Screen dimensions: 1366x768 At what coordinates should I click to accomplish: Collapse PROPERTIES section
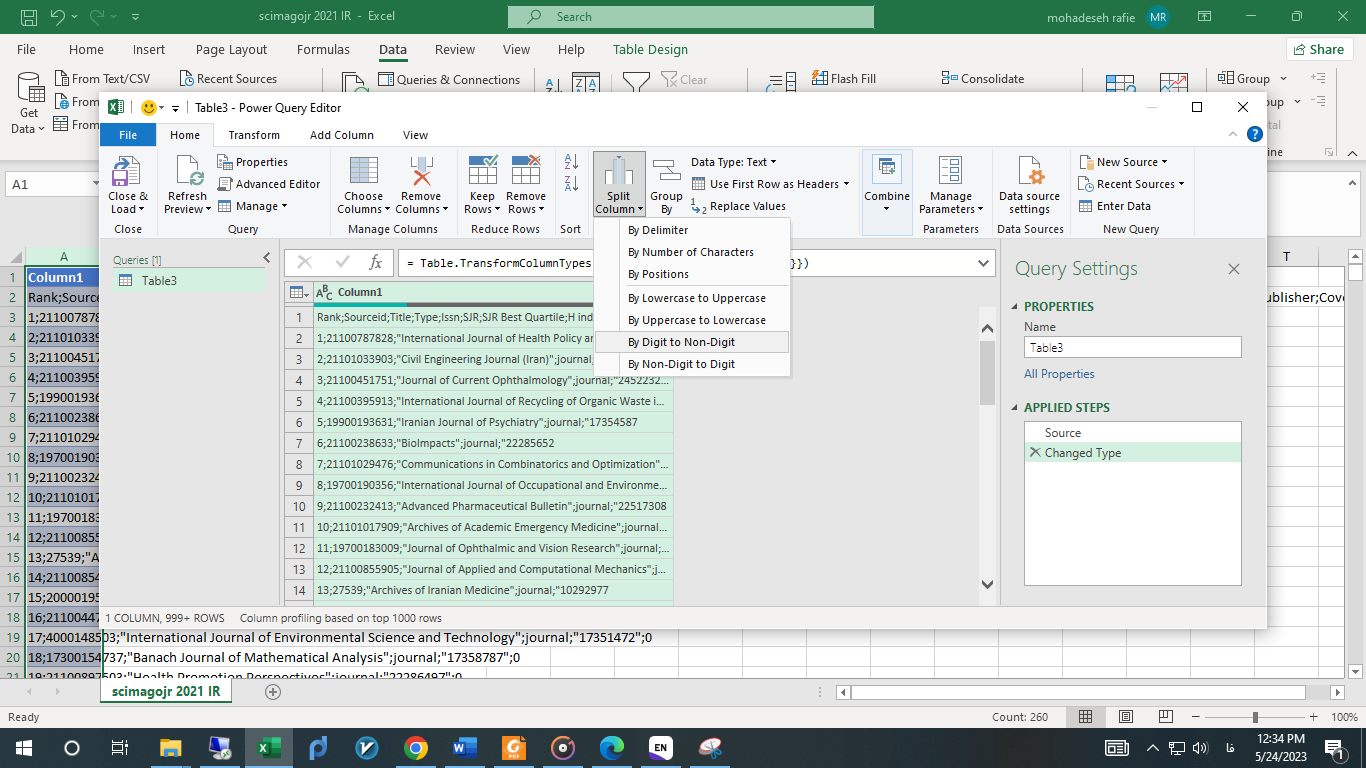pos(1014,307)
